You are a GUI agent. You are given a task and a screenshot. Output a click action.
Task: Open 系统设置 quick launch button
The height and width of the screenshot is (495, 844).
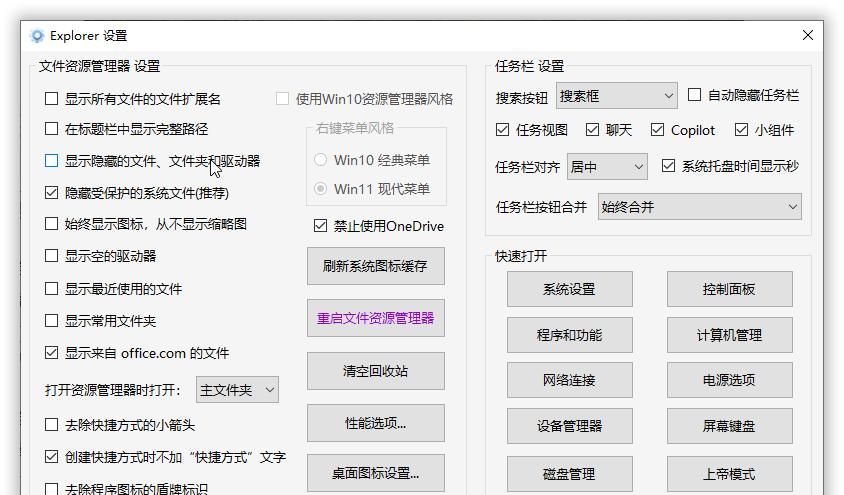569,289
